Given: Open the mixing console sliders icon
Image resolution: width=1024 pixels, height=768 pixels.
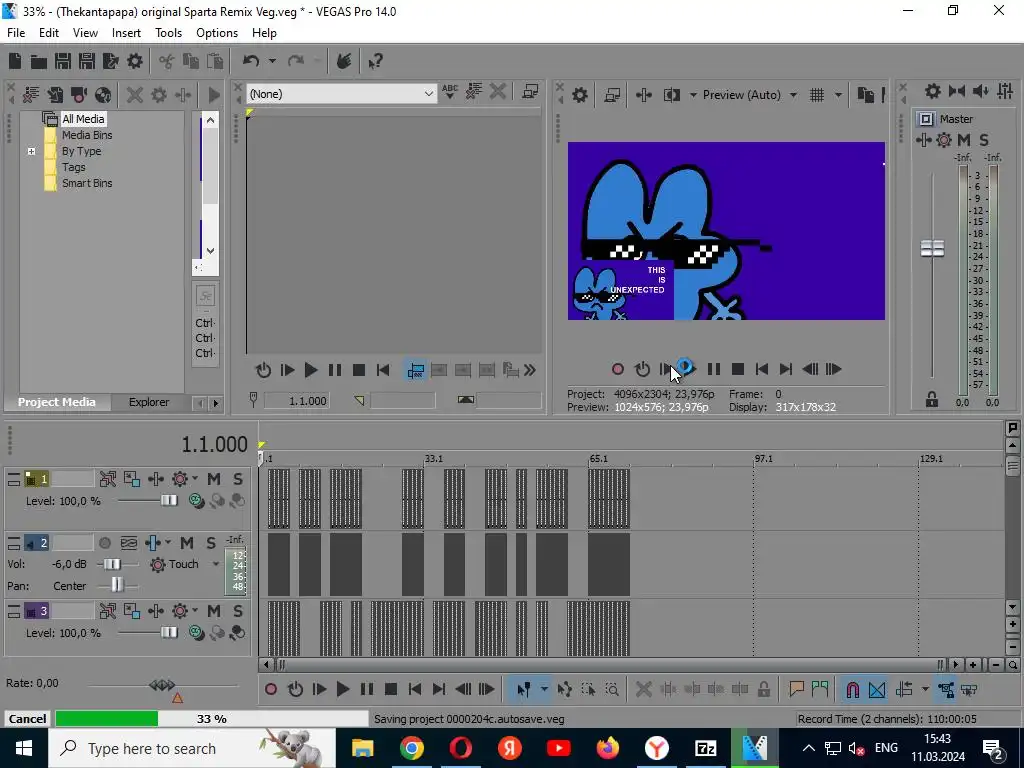Looking at the screenshot, I should 1005,91.
